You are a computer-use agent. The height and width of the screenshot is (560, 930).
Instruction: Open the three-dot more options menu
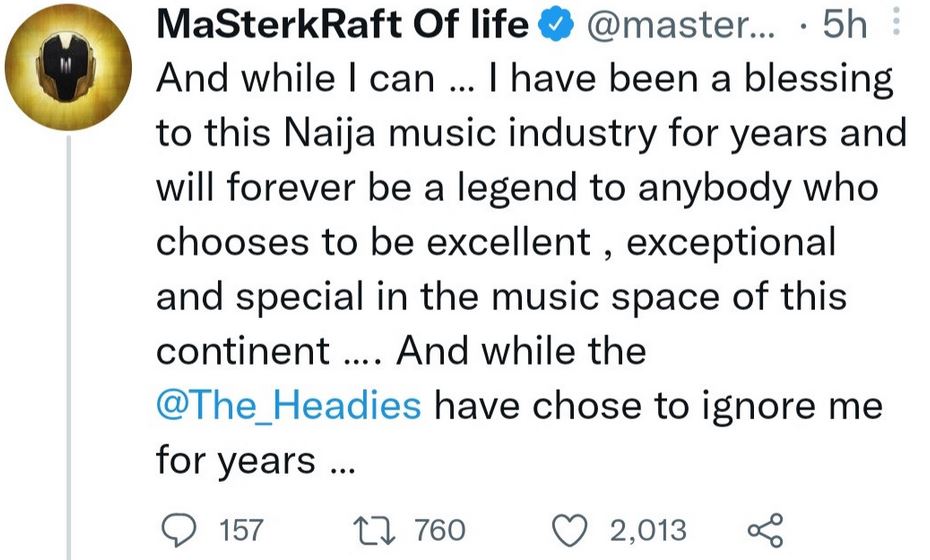click(x=896, y=24)
